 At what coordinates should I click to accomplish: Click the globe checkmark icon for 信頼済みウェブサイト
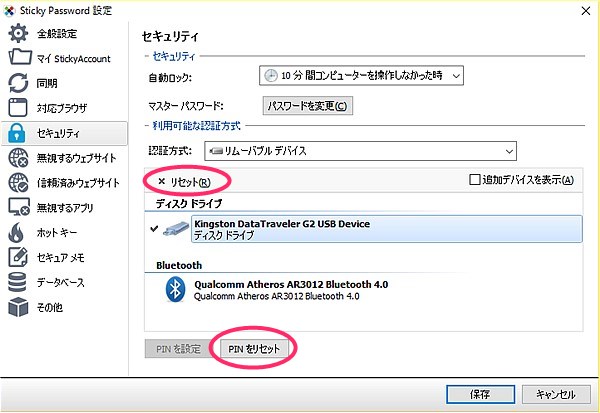click(x=18, y=183)
